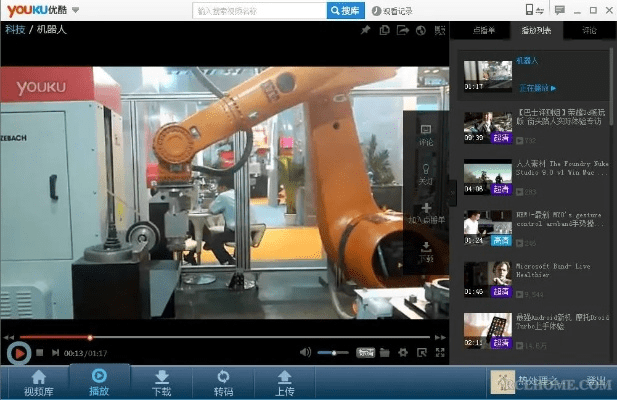The width and height of the screenshot is (617, 400).
Task: Mute the volume speaker icon
Action: pyautogui.click(x=305, y=352)
